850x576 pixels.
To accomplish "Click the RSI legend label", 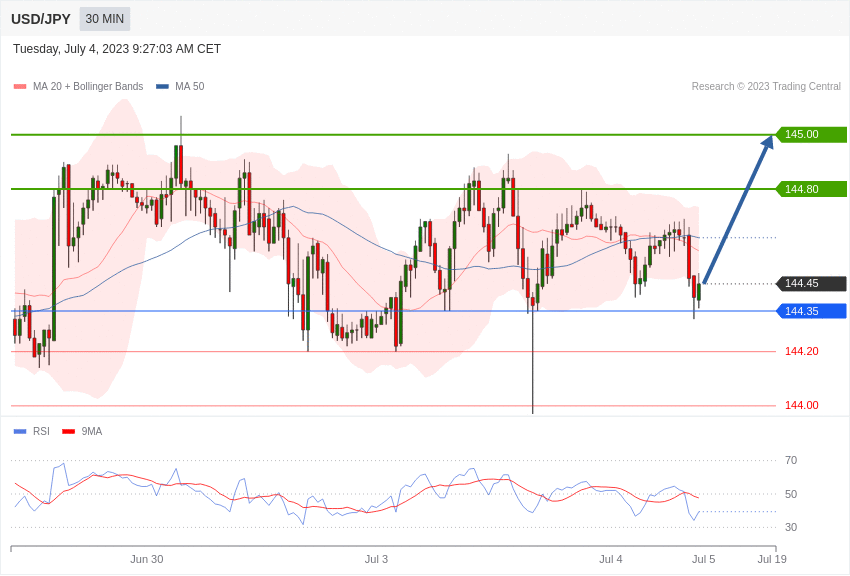I will [41, 431].
